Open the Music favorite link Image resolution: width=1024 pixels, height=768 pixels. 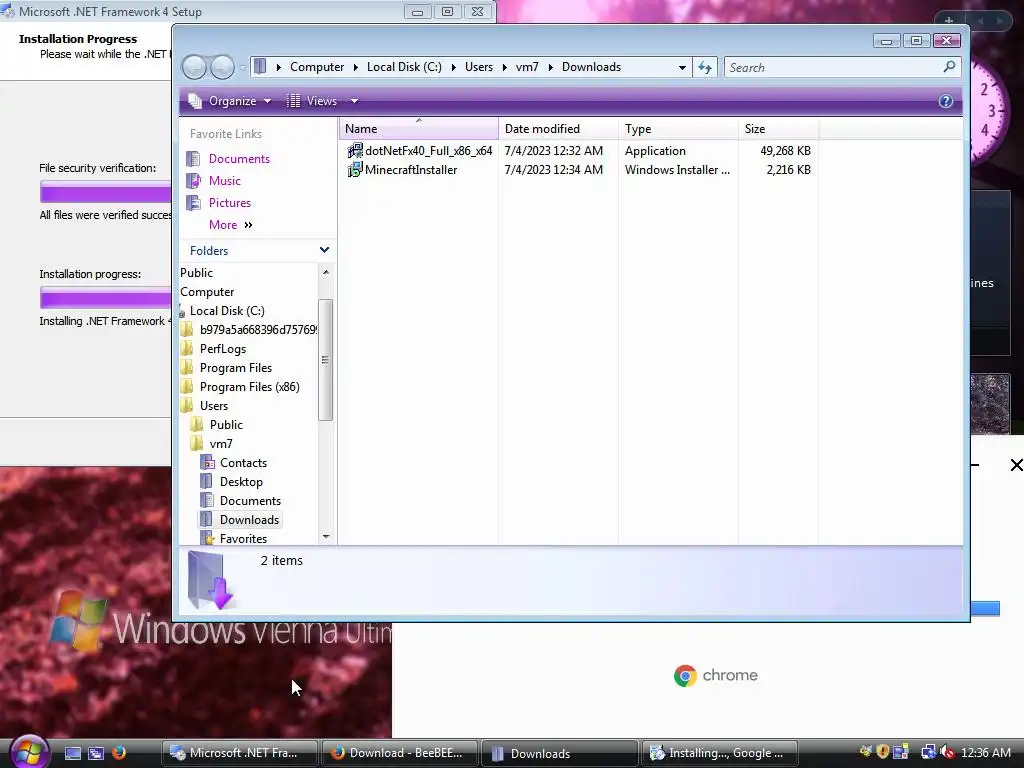[x=225, y=181]
